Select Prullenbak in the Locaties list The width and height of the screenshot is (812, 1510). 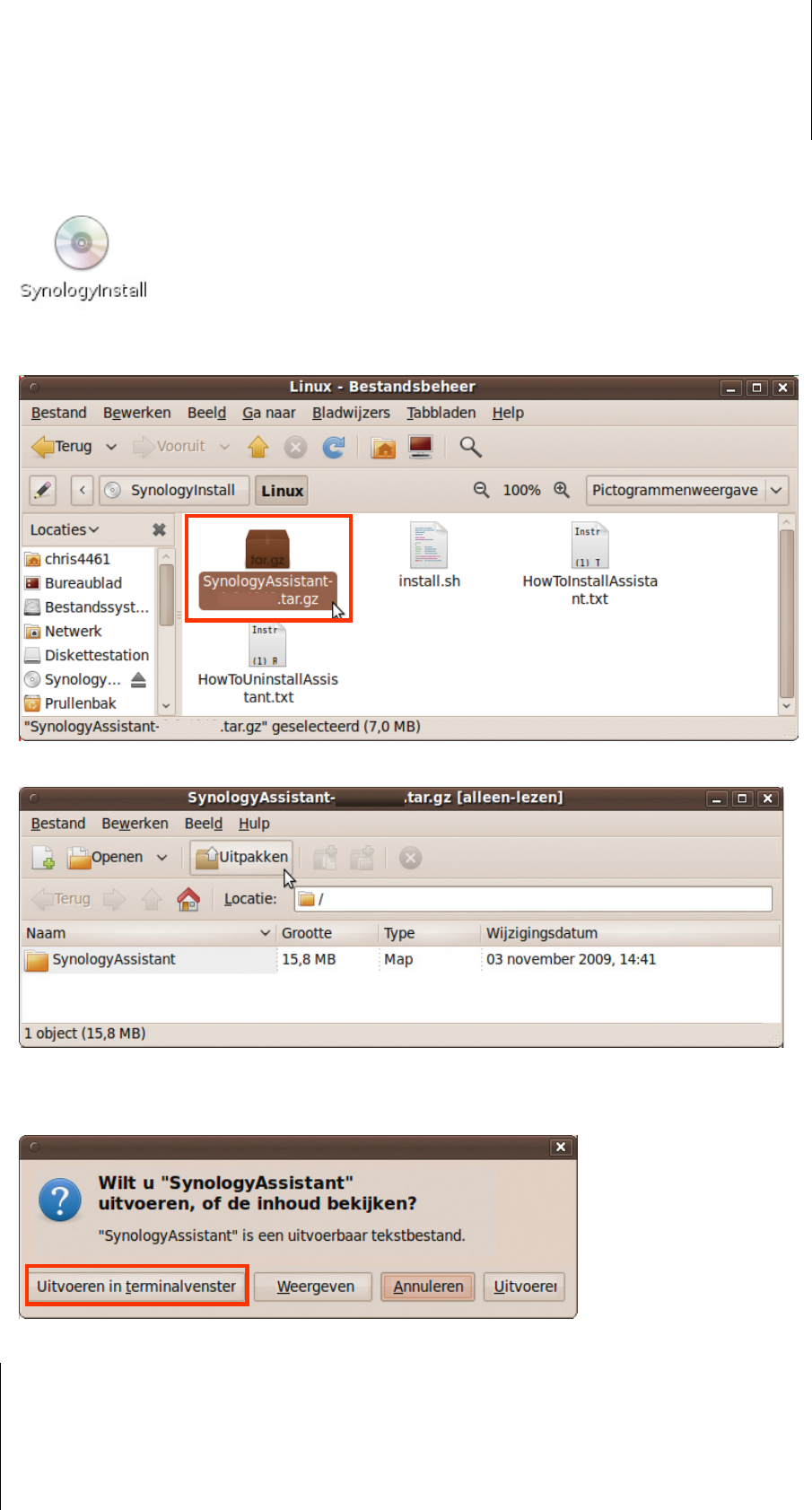[80, 703]
